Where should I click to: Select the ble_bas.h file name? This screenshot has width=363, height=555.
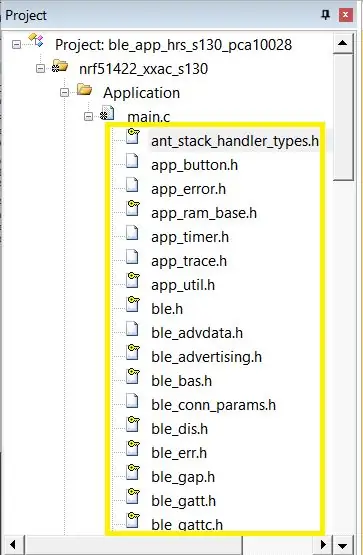coord(182,381)
